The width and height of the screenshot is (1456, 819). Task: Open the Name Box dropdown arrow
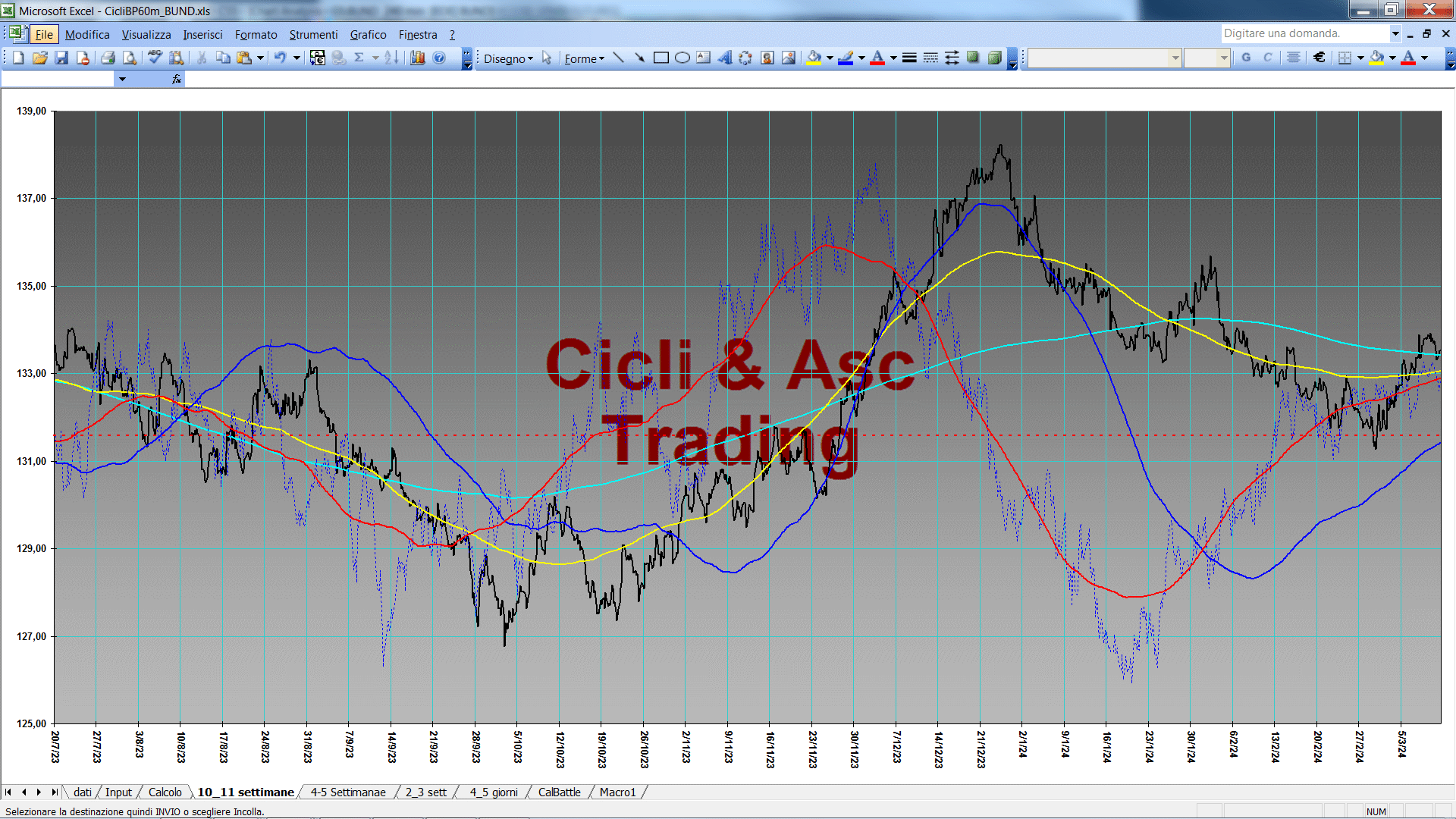point(122,79)
